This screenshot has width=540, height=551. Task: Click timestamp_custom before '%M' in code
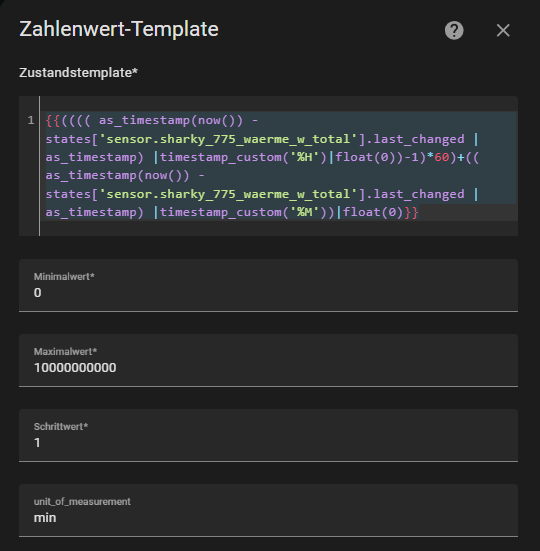[x=221, y=212]
